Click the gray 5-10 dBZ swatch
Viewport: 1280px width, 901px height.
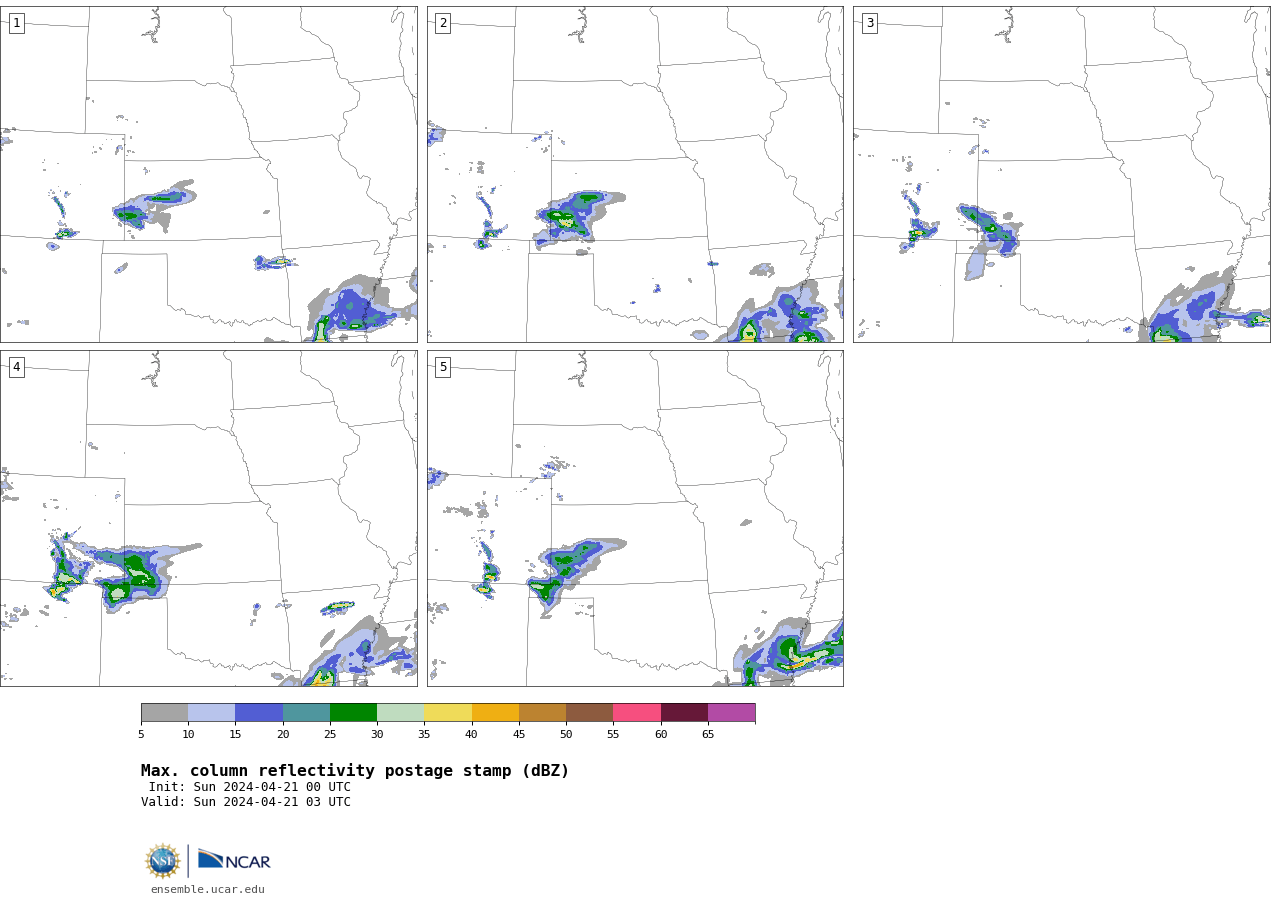(x=164, y=713)
